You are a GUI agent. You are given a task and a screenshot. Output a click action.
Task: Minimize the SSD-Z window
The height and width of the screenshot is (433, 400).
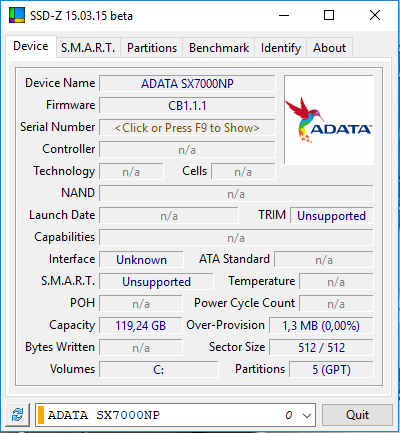[x=284, y=15]
